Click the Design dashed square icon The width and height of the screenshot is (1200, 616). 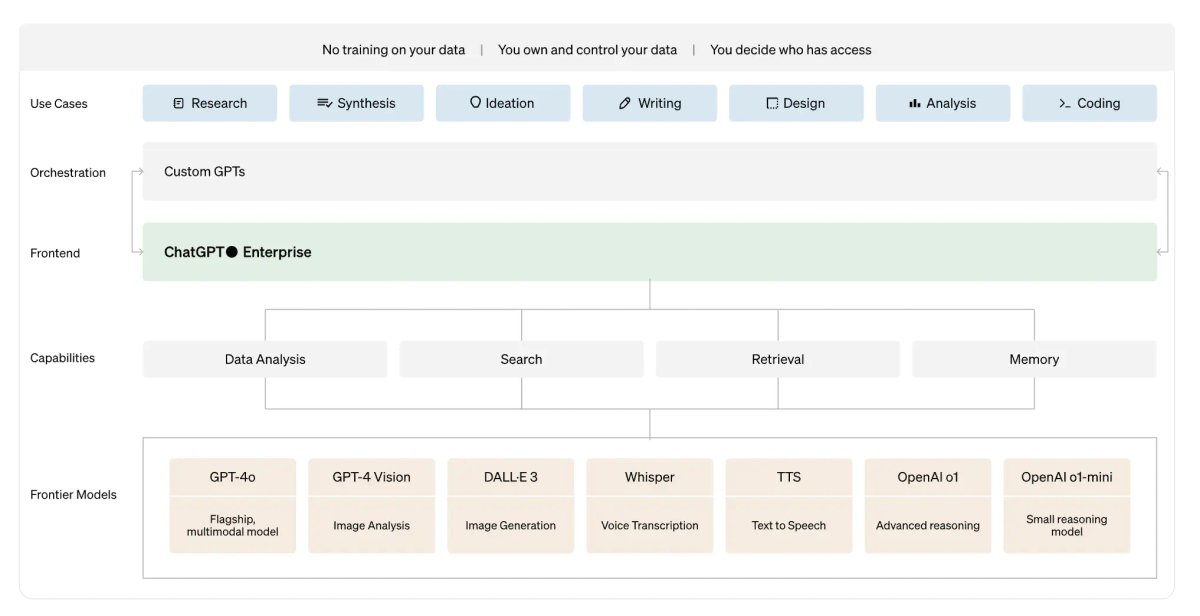point(772,103)
